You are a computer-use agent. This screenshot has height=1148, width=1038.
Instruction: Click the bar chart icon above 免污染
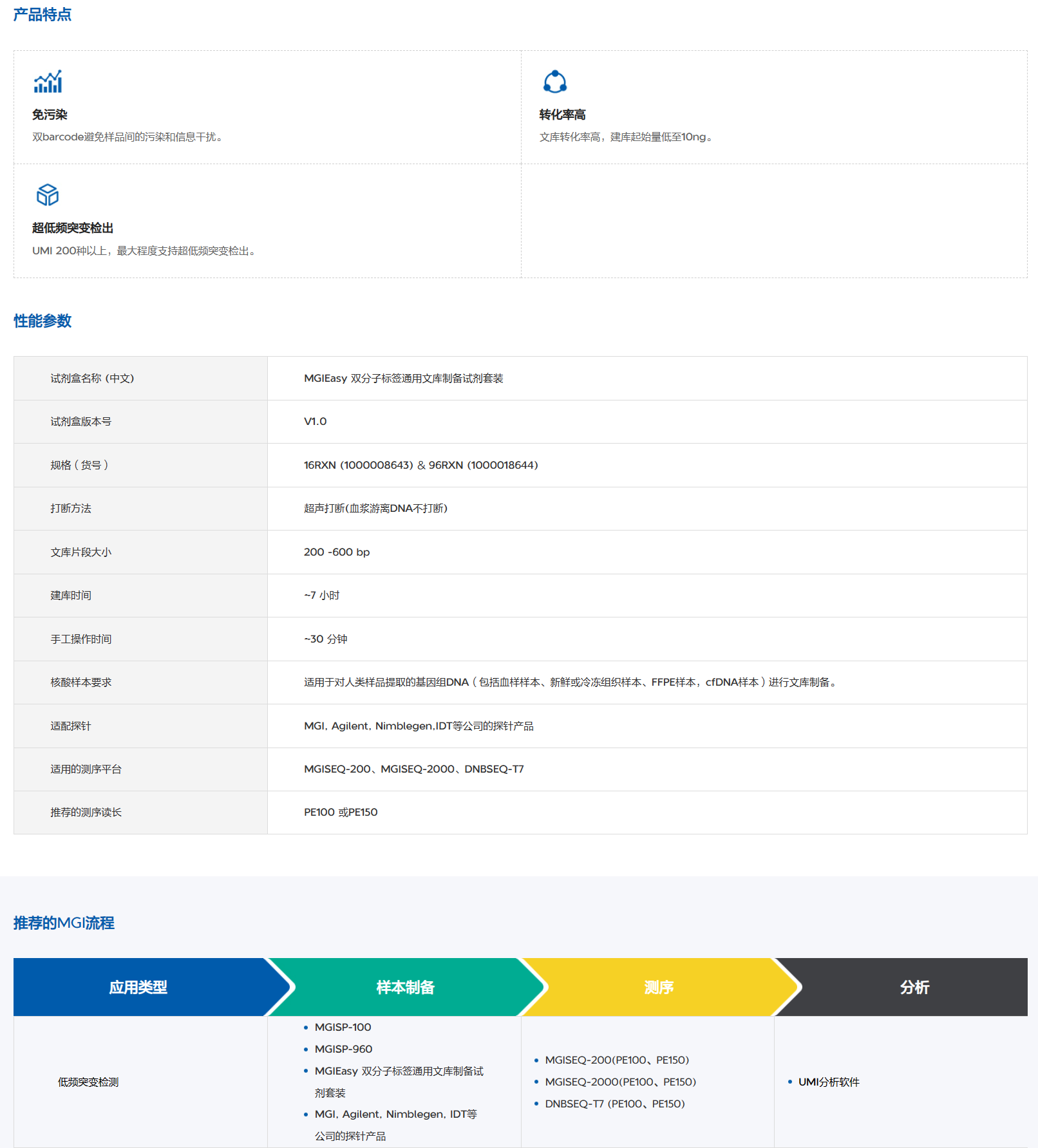[48, 82]
